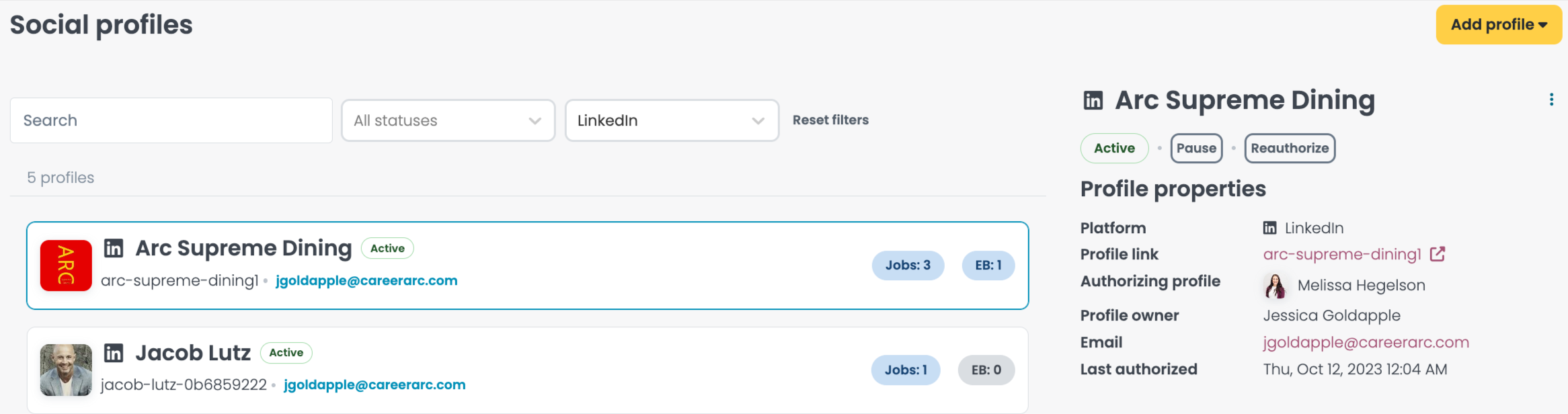The height and width of the screenshot is (414, 1568).
Task: Click Reset filters
Action: click(830, 120)
